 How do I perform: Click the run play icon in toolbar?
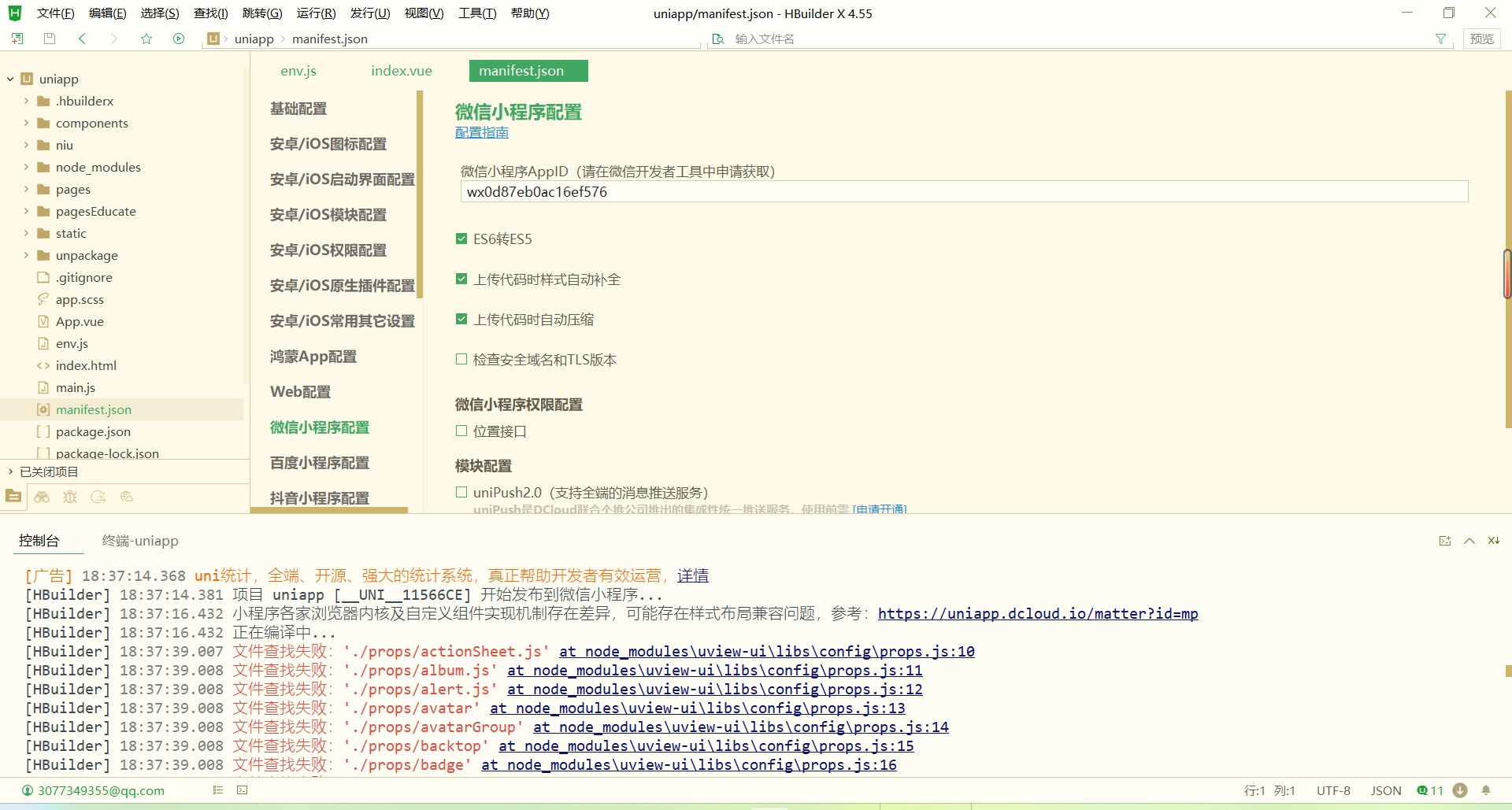point(179,39)
